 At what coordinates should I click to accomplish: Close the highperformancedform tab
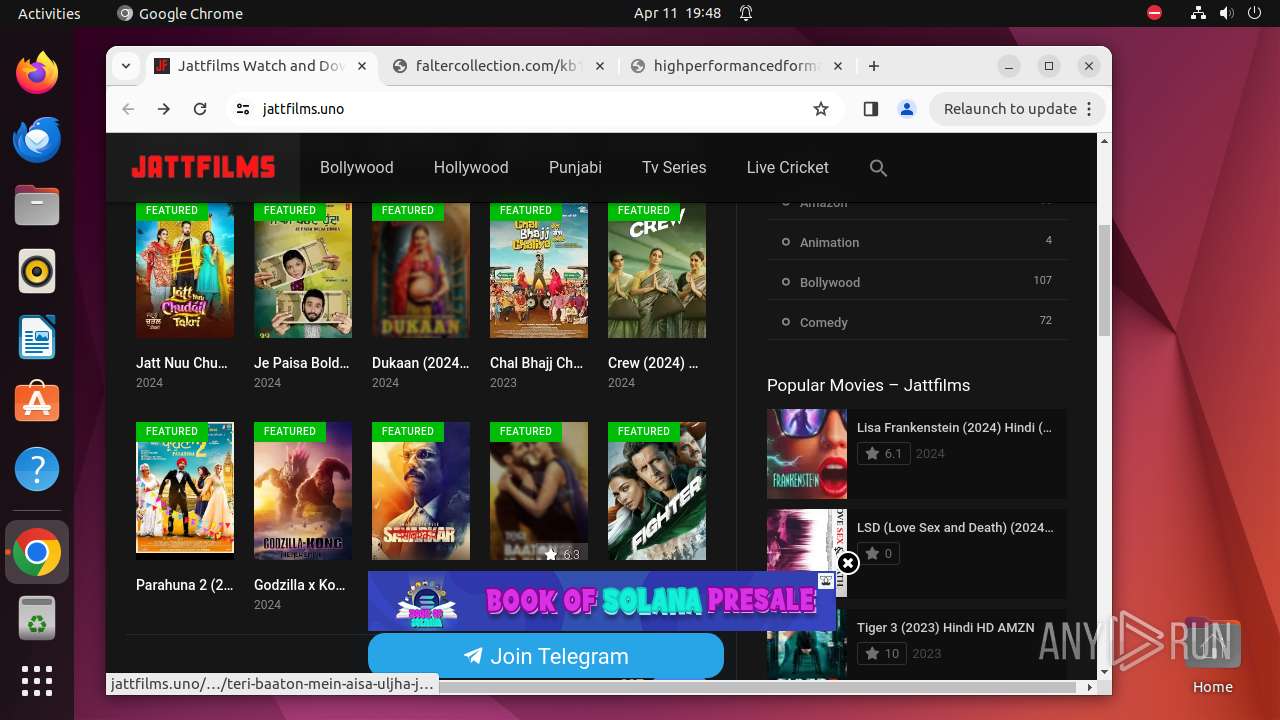pos(838,66)
